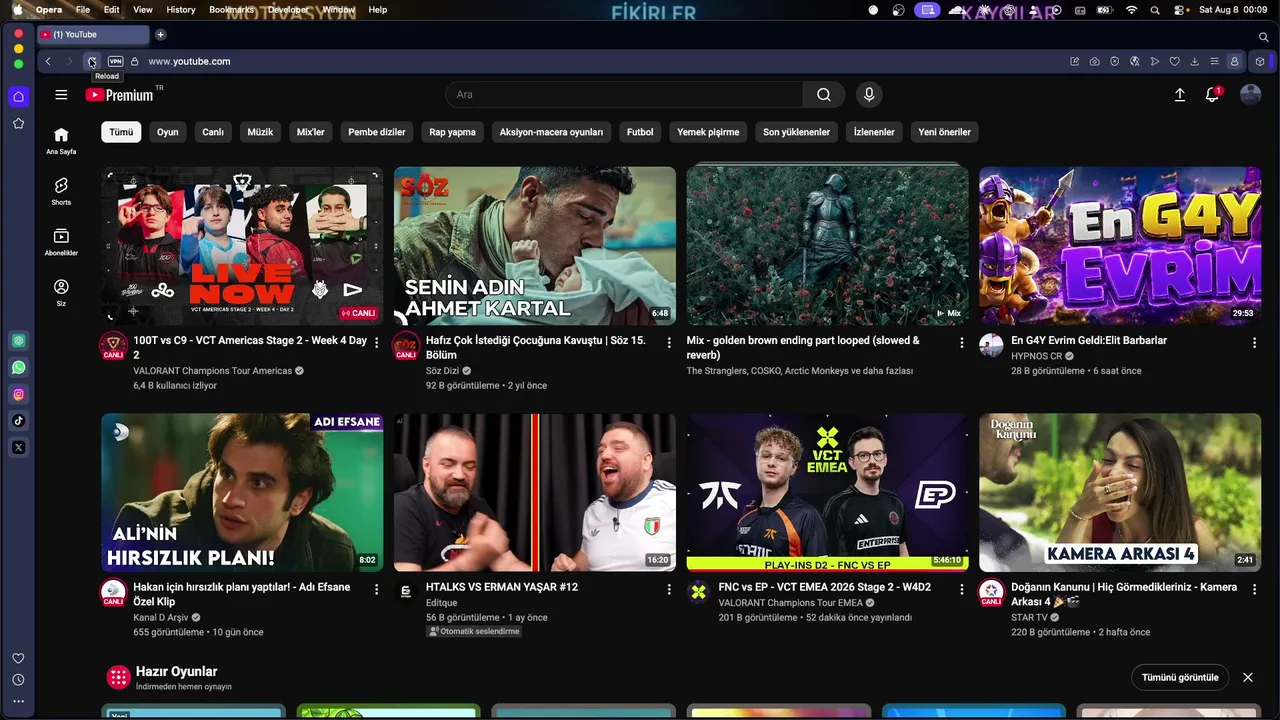Open options for golden brown Mix
1280x720 pixels.
tap(962, 343)
